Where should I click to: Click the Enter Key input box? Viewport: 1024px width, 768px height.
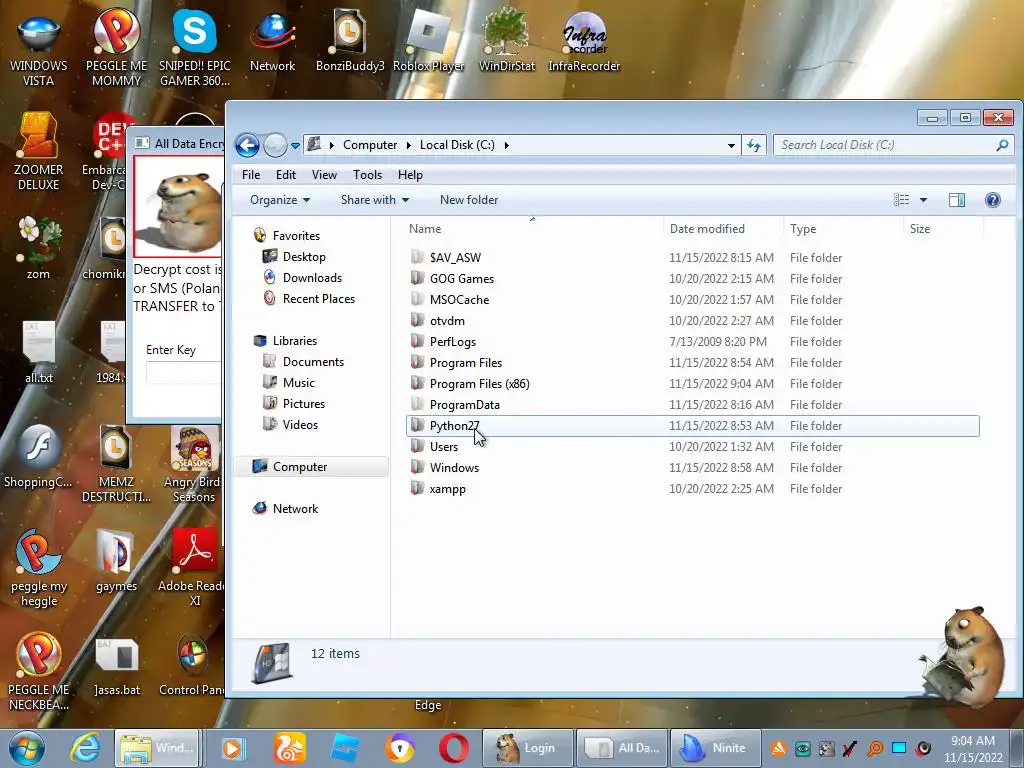pos(184,373)
